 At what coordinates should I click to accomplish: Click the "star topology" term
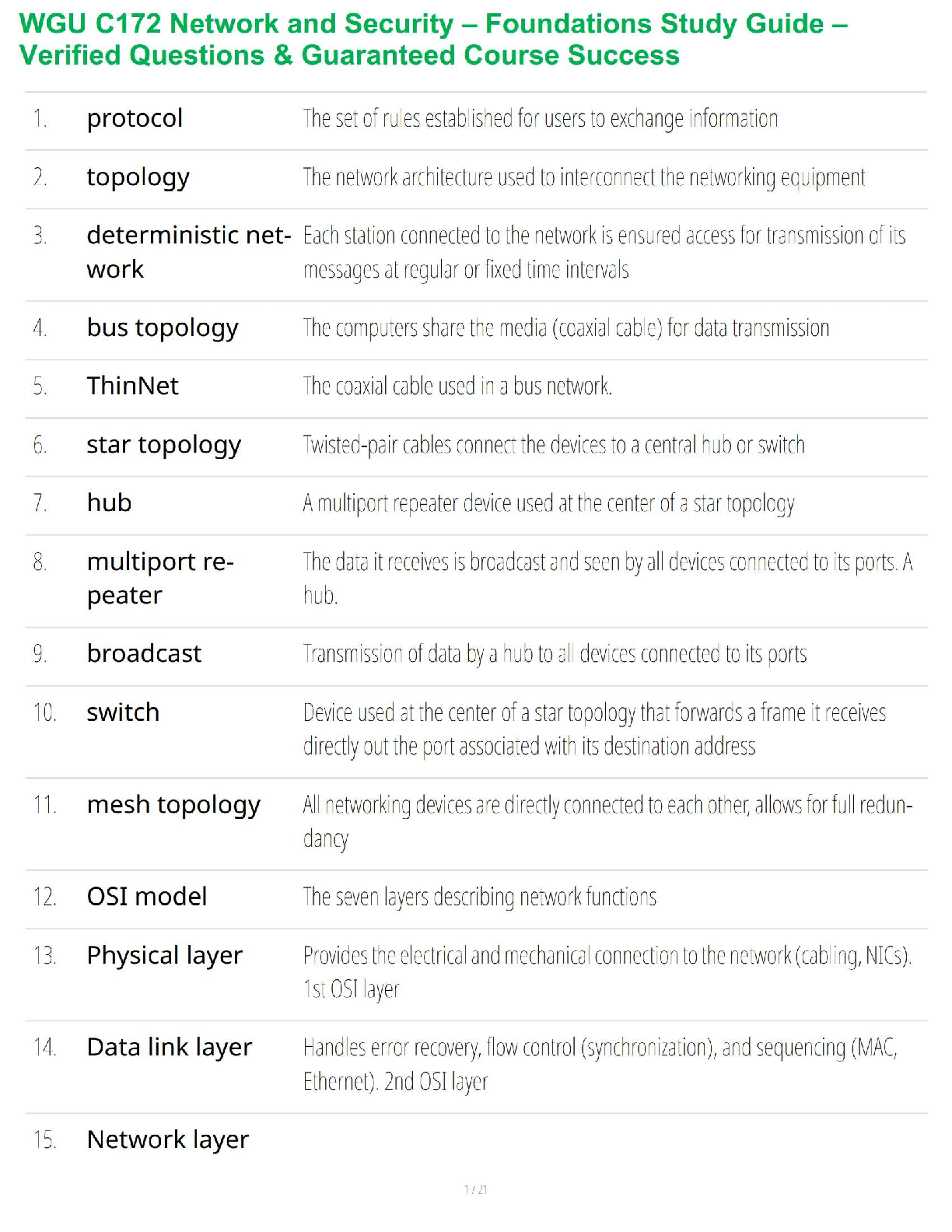163,445
